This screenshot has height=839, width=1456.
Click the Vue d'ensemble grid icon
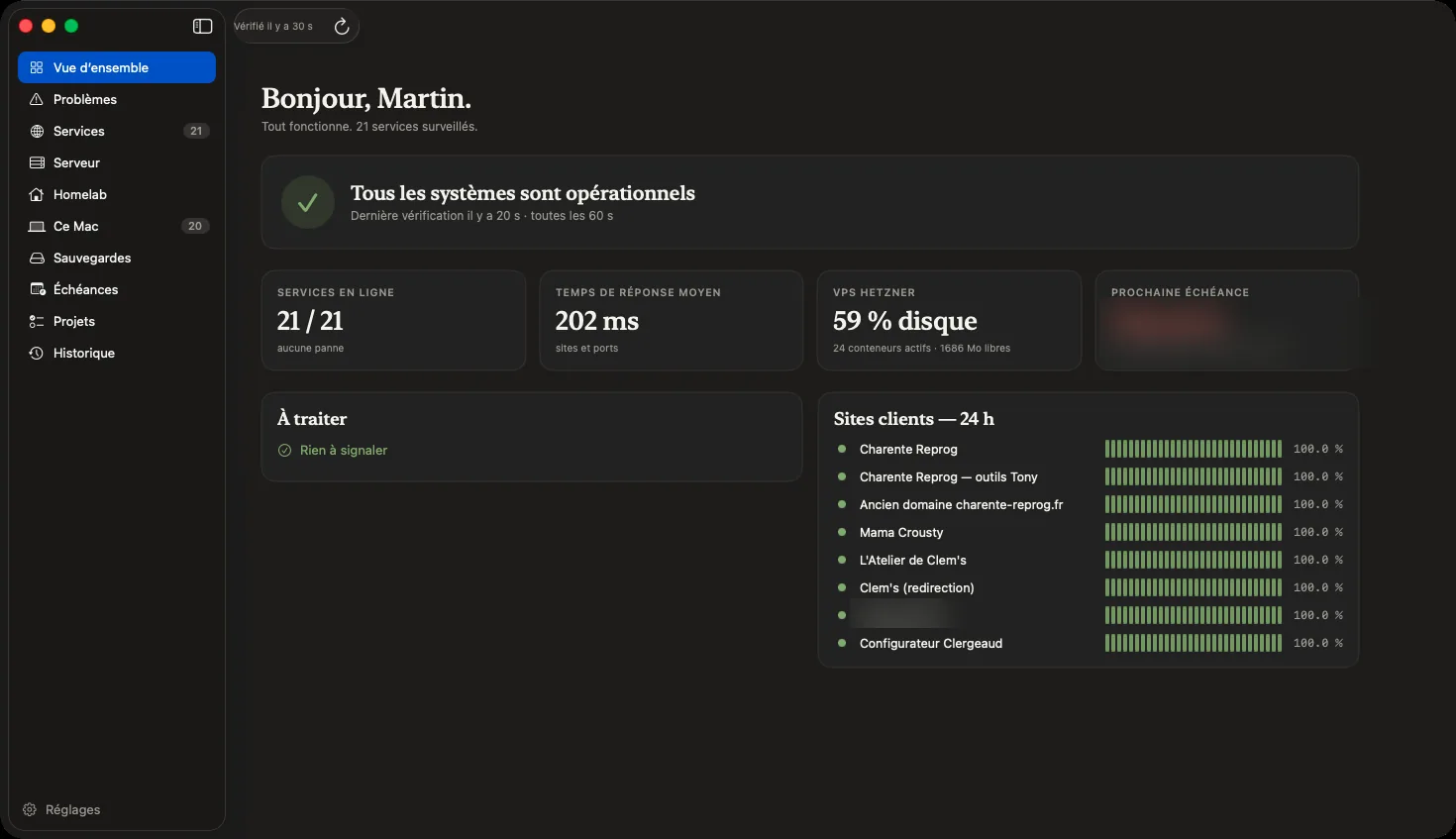pyautogui.click(x=37, y=67)
